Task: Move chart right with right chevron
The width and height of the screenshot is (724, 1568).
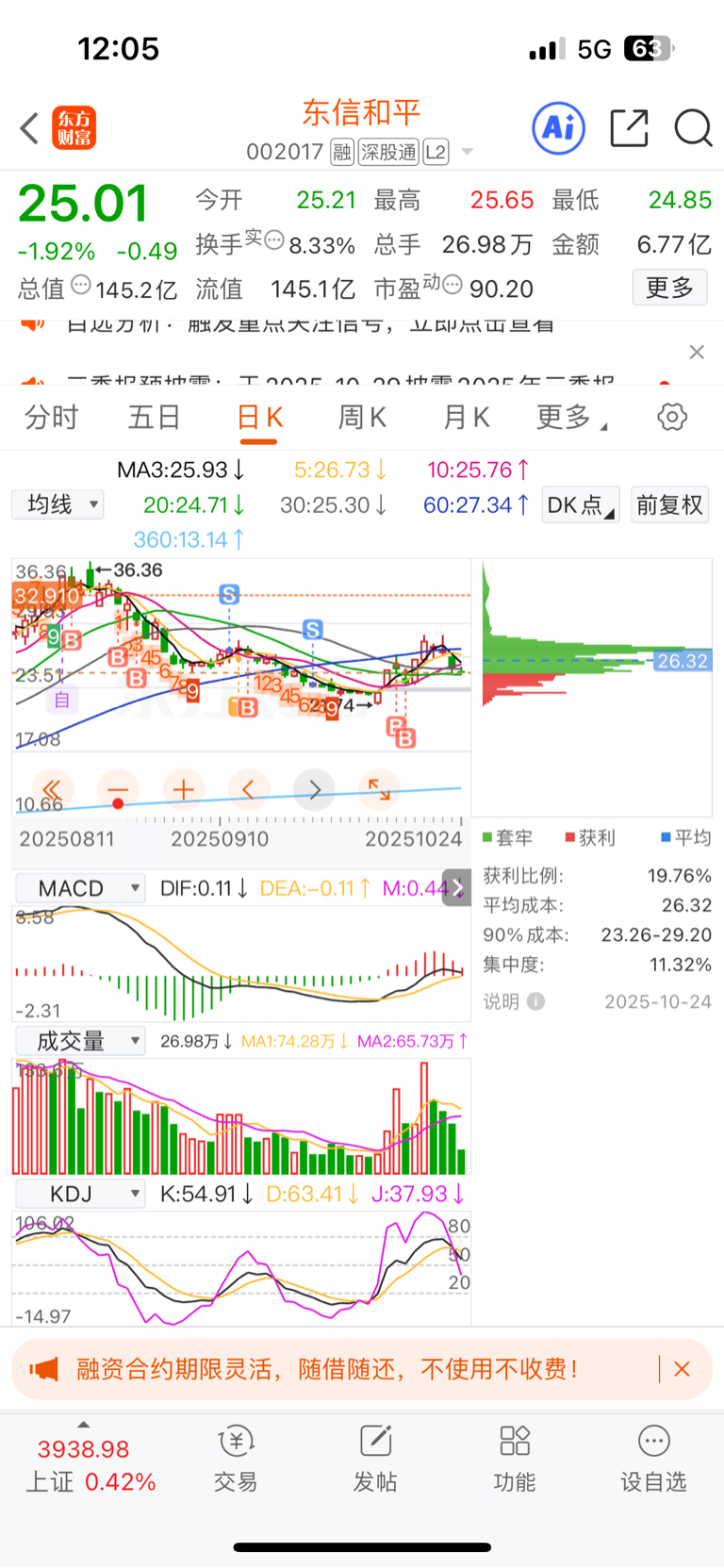Action: pyautogui.click(x=315, y=789)
